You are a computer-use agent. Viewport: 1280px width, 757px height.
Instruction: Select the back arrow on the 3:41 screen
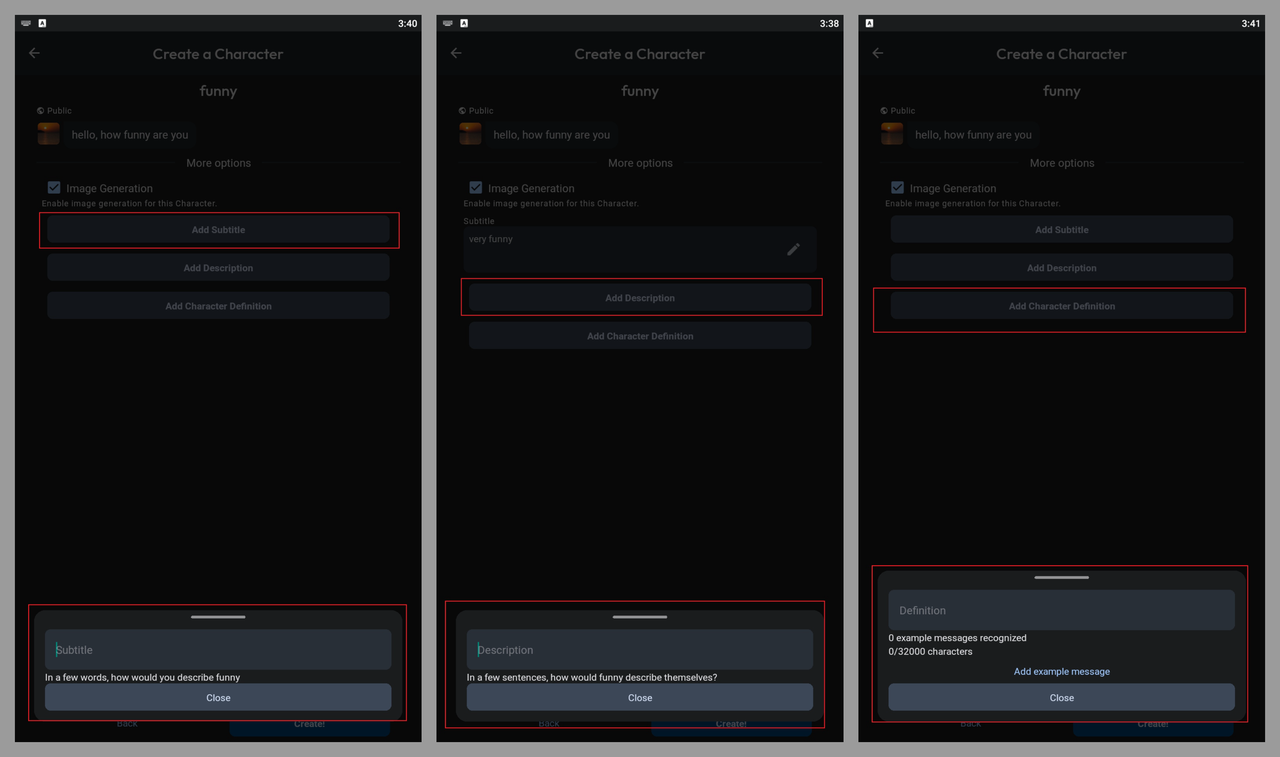click(x=878, y=53)
